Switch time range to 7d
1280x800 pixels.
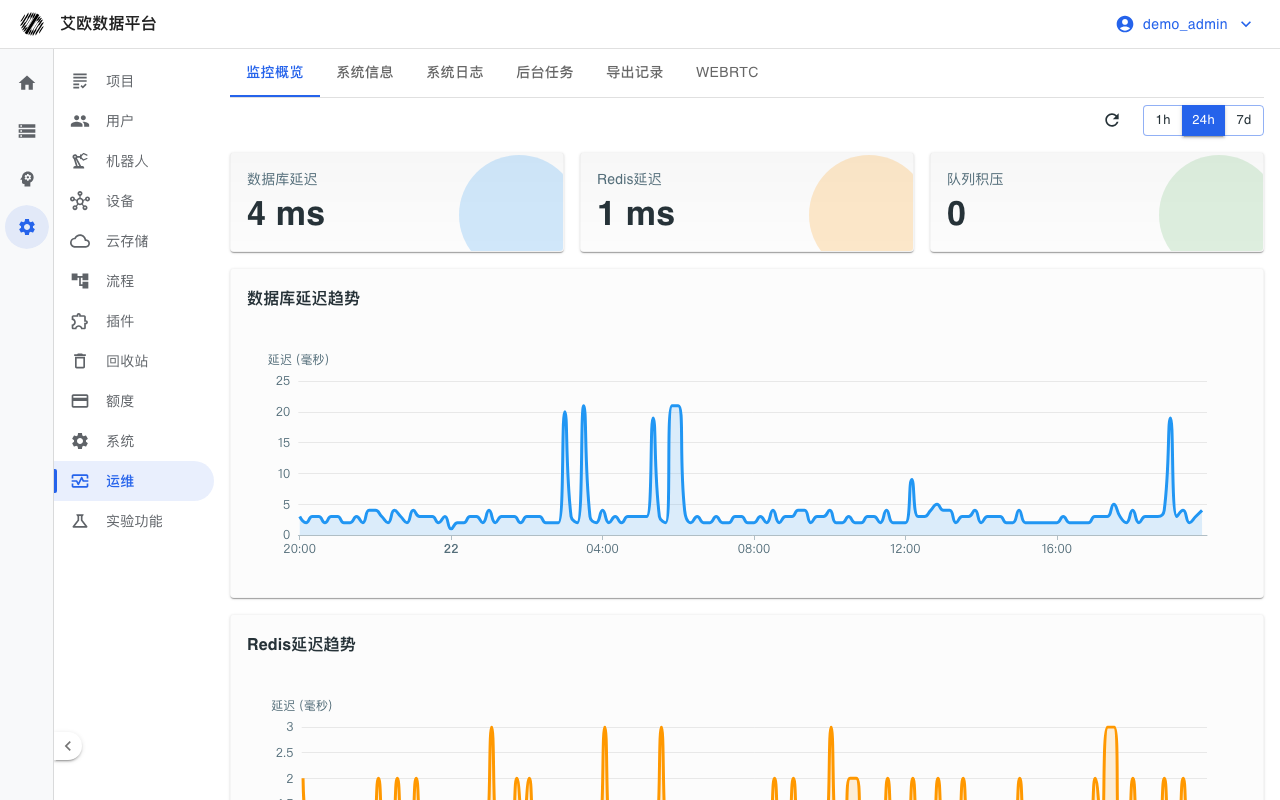pos(1244,120)
